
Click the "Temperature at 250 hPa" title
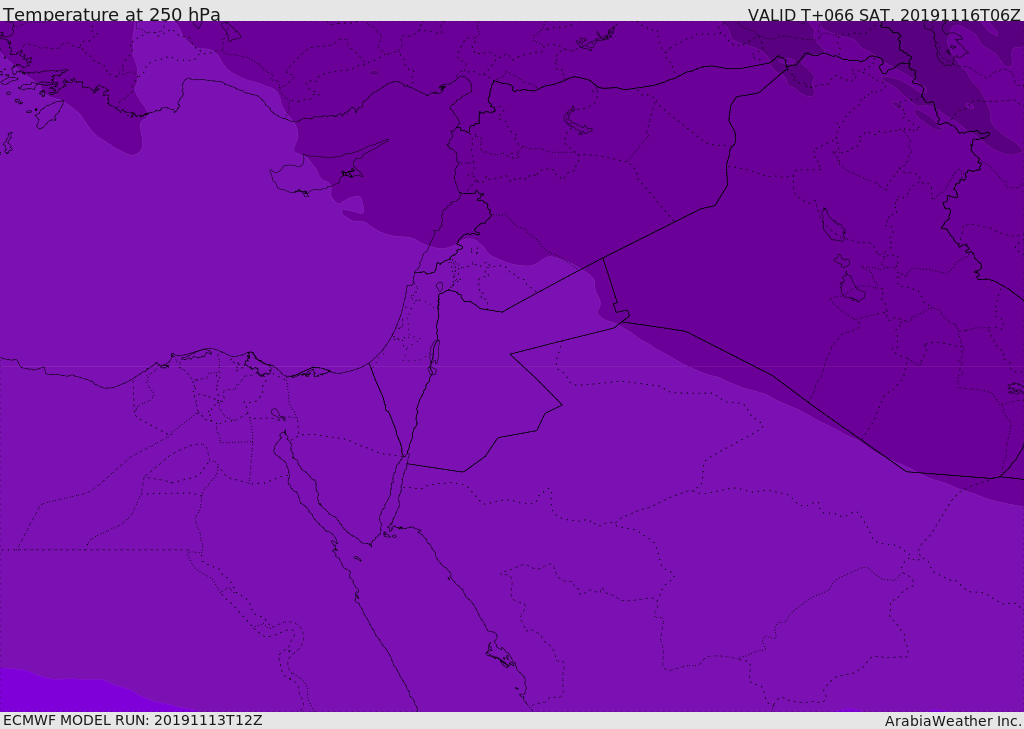click(112, 13)
